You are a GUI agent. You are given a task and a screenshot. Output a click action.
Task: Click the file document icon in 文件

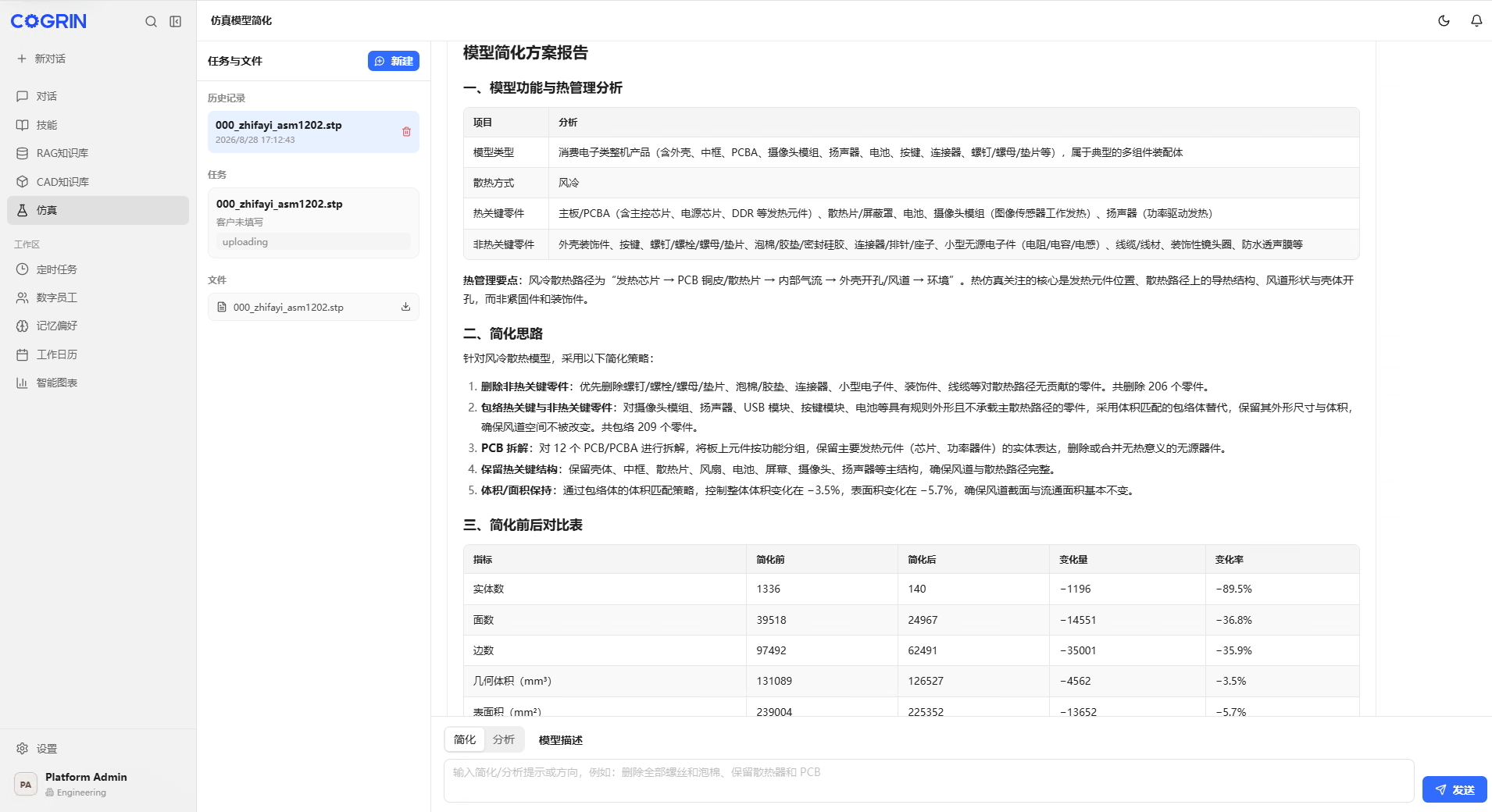coord(222,307)
